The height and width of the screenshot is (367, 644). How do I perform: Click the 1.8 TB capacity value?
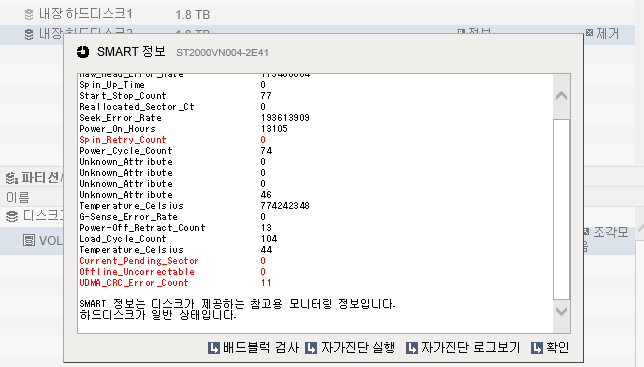tap(193, 15)
